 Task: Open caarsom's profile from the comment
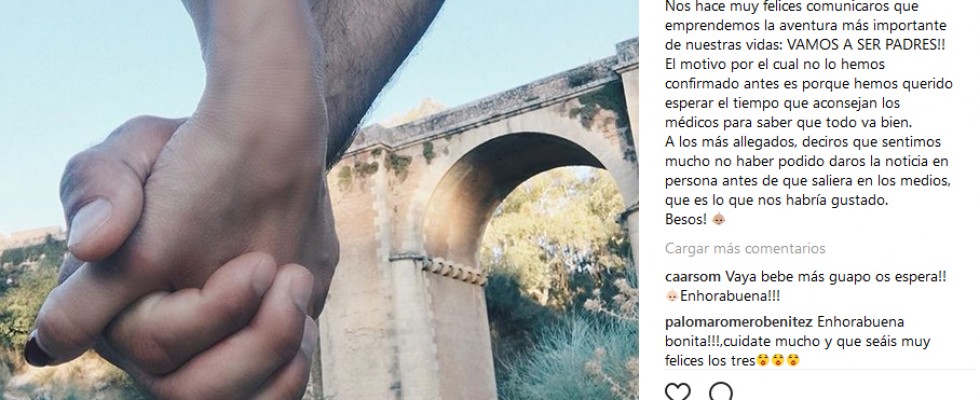693,277
